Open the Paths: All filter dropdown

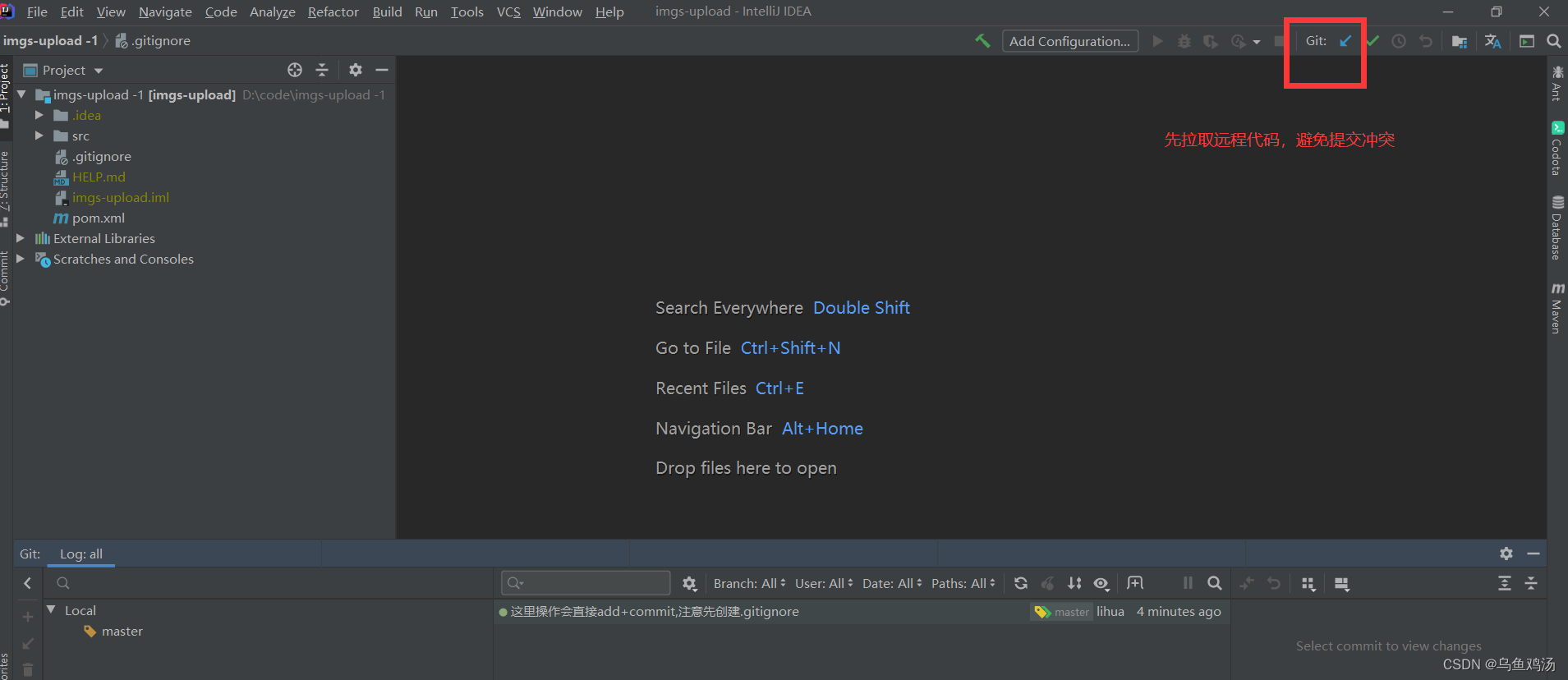pos(963,583)
